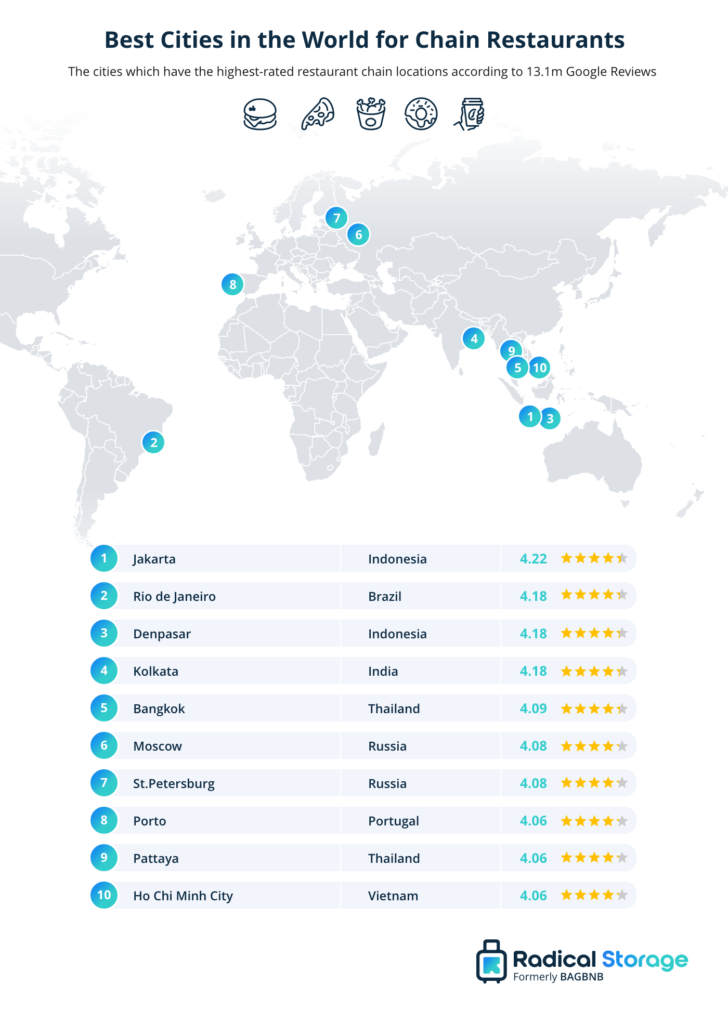The width and height of the screenshot is (728, 1024).
Task: Click the 4.22 rating for Jakarta
Action: (533, 558)
